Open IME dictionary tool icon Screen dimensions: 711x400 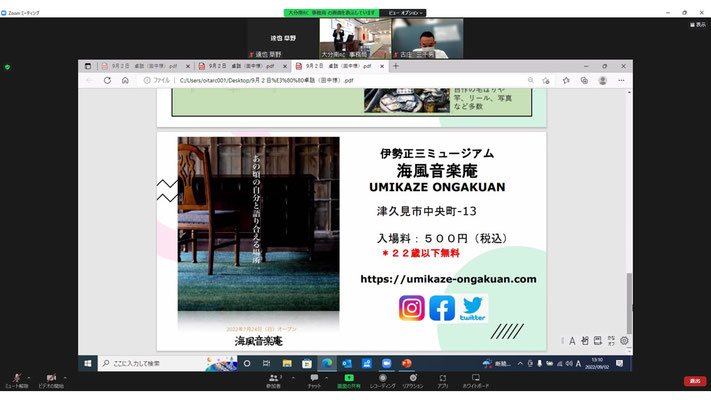pos(598,341)
